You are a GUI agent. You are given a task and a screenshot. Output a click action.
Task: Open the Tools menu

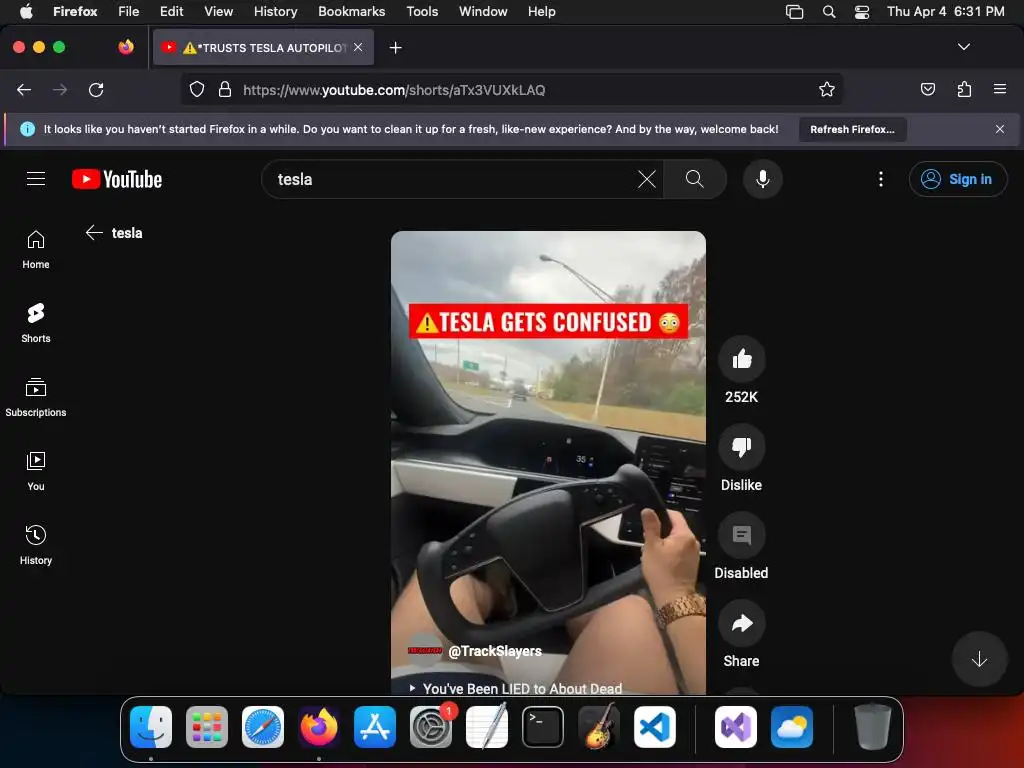click(422, 11)
